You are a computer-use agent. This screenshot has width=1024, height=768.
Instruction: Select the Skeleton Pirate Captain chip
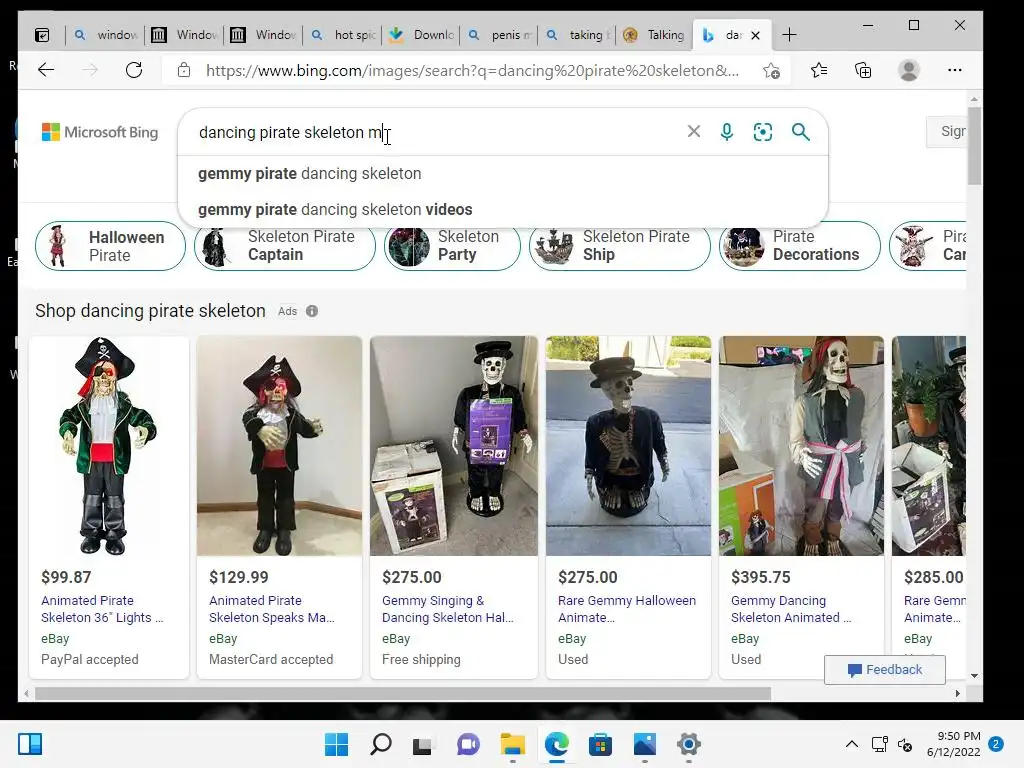[x=285, y=246]
